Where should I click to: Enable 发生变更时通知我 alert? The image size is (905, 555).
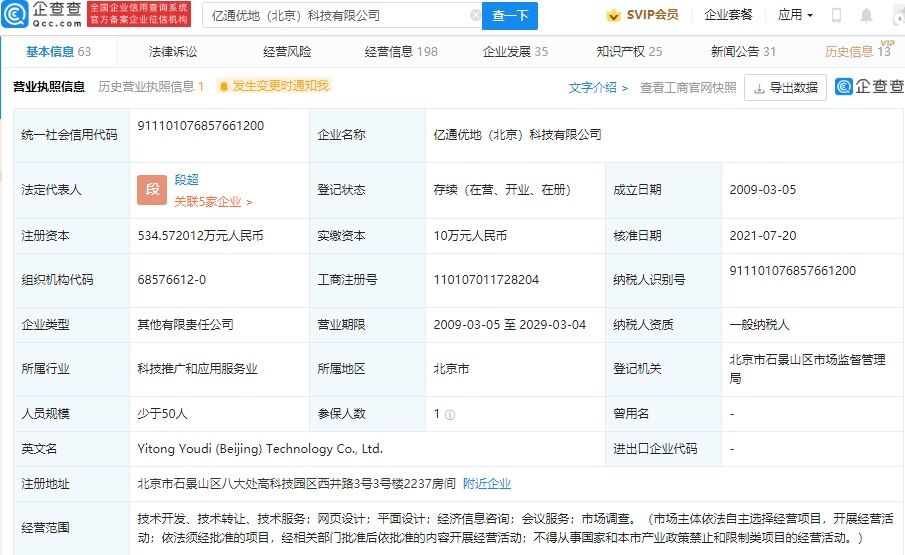pos(274,86)
